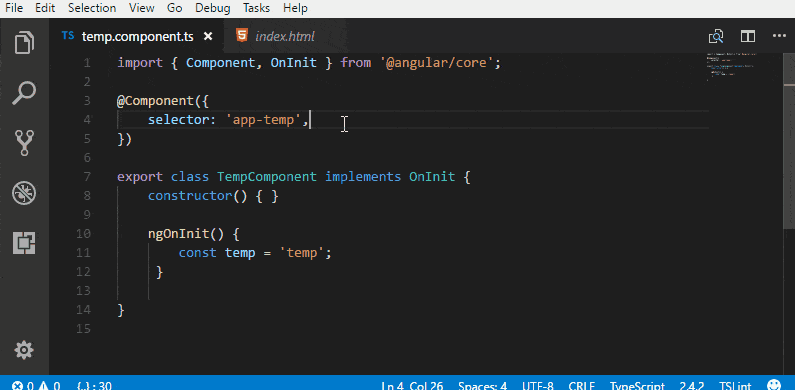This screenshot has height=390, width=795.
Task: Open the Explorer files view
Action: (x=24, y=43)
